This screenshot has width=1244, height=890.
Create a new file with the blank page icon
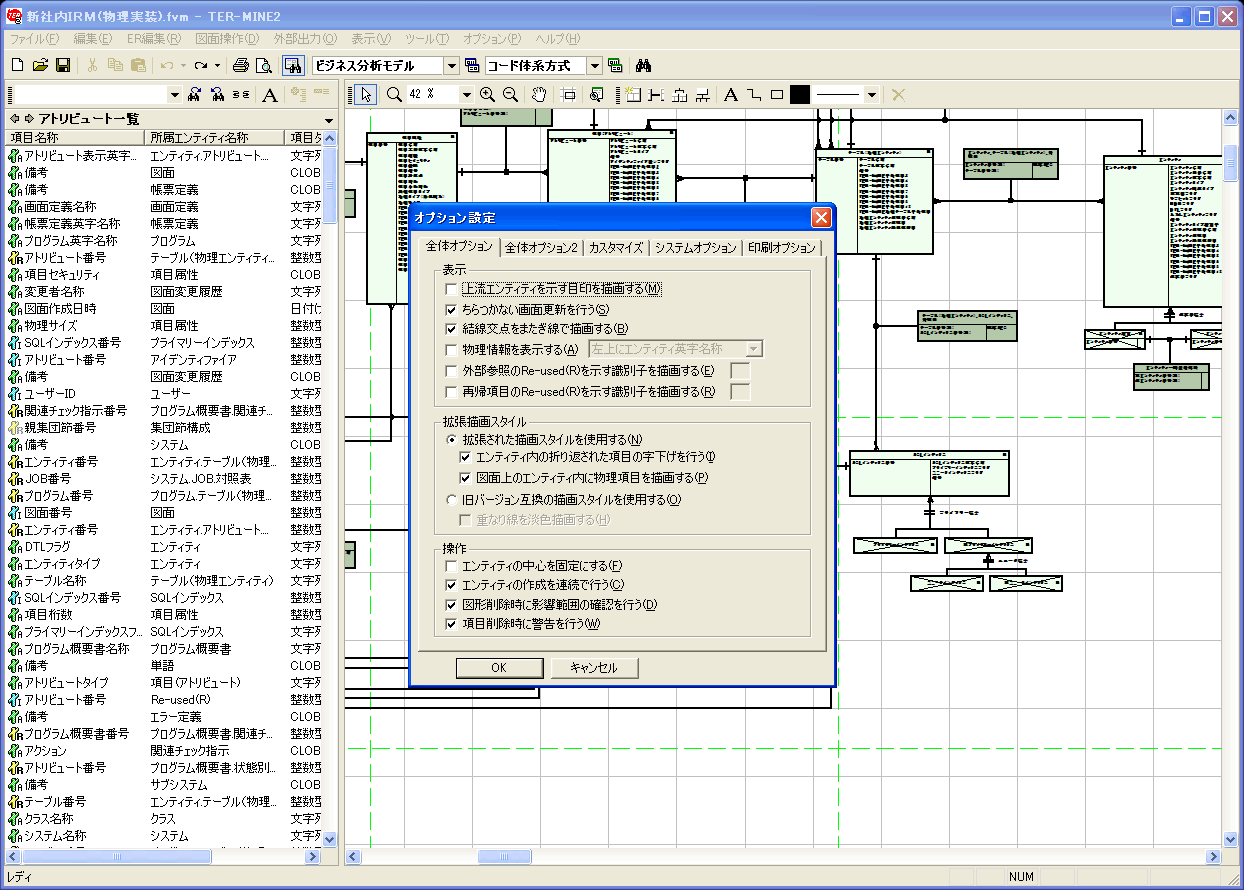(x=17, y=65)
